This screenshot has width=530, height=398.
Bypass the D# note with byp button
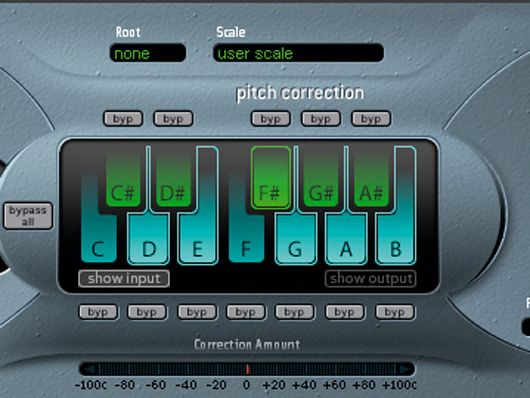(173, 119)
